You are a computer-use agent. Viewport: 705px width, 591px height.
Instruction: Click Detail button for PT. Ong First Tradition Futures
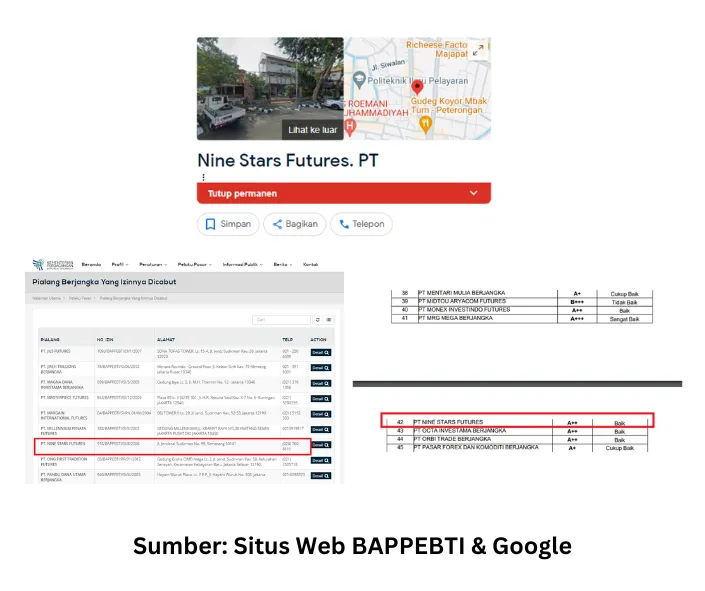tap(321, 461)
